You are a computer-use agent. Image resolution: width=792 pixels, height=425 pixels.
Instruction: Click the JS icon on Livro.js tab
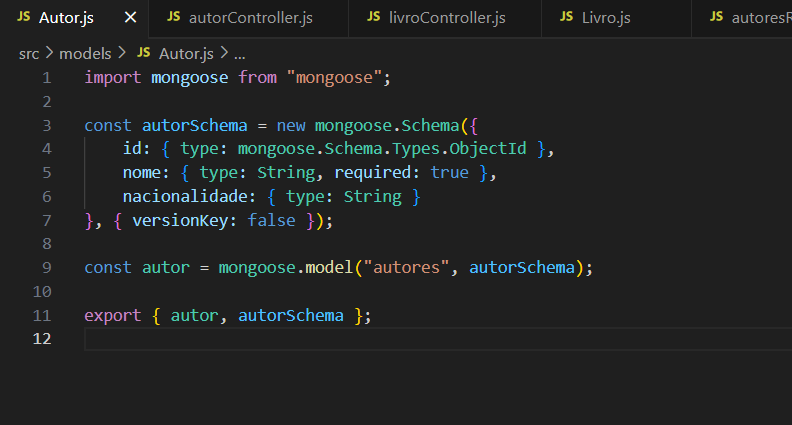[x=565, y=18]
